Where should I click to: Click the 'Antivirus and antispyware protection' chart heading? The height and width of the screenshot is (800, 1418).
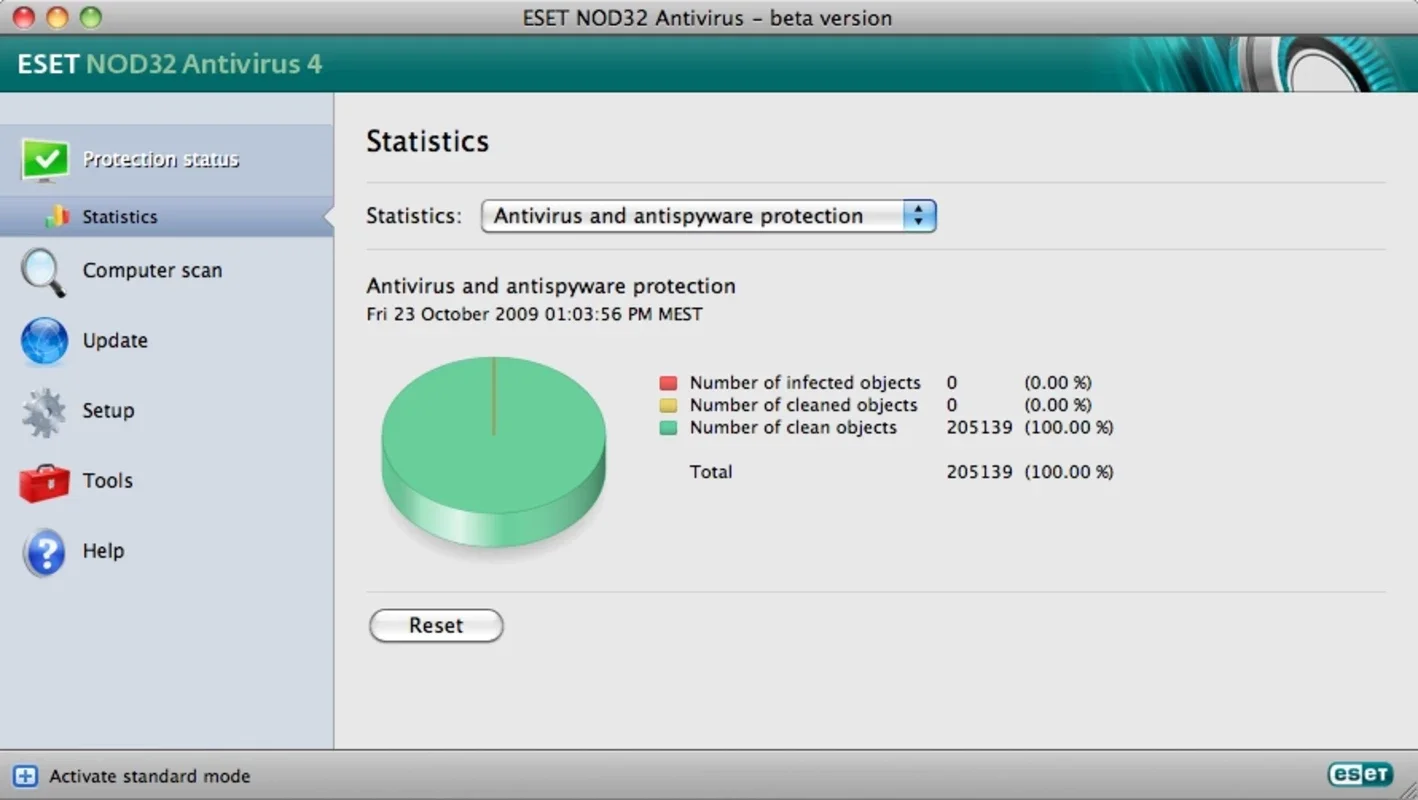[x=551, y=286]
